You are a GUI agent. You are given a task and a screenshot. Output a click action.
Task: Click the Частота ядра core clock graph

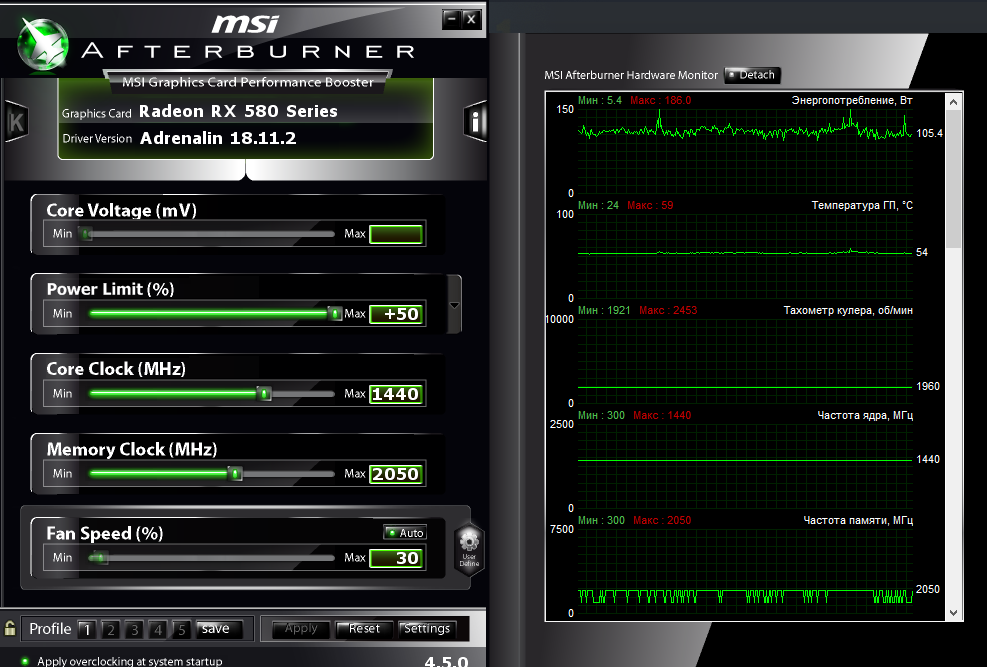(745, 466)
